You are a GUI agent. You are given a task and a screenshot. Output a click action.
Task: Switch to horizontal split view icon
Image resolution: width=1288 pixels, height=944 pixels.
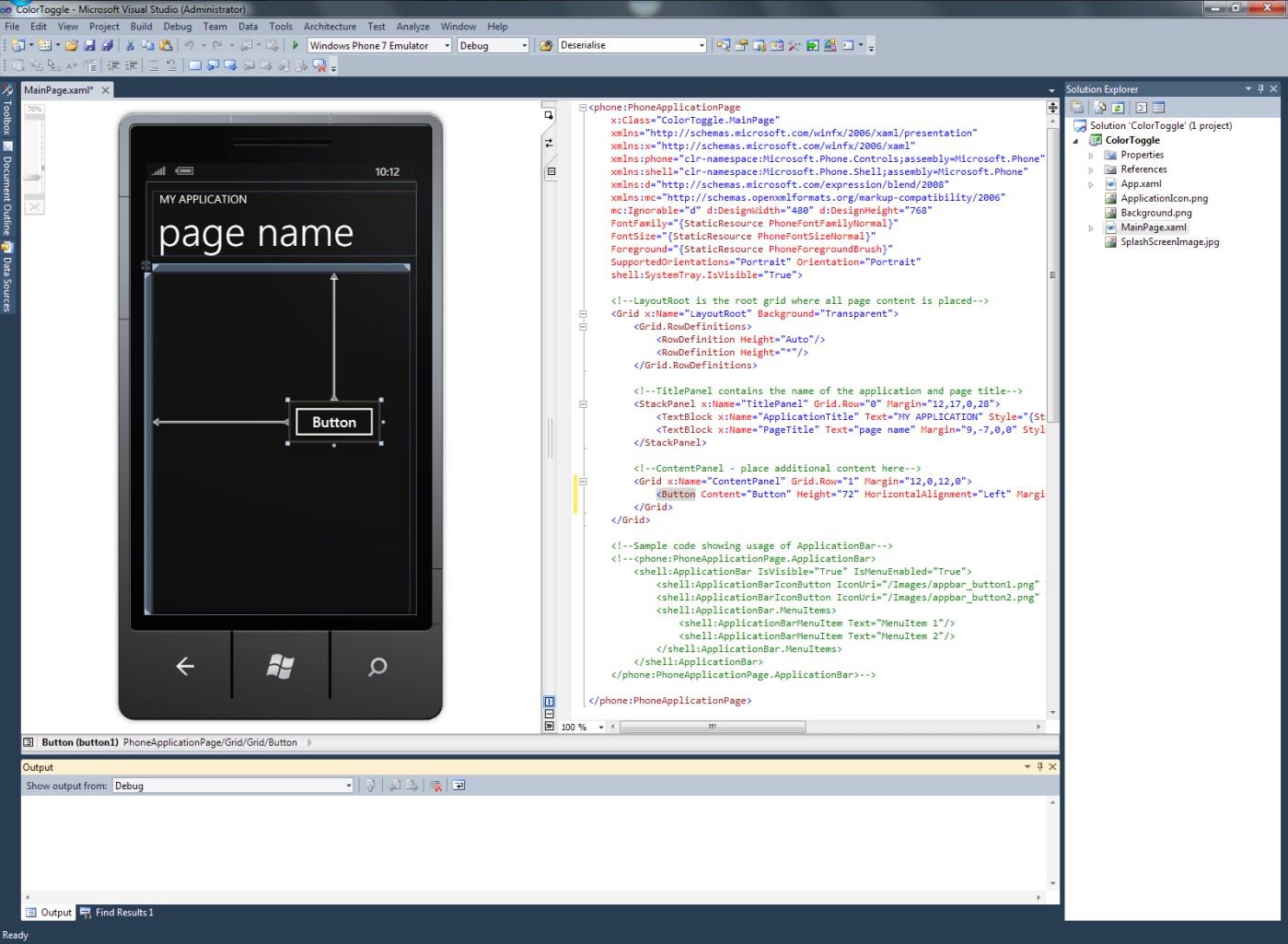549,714
